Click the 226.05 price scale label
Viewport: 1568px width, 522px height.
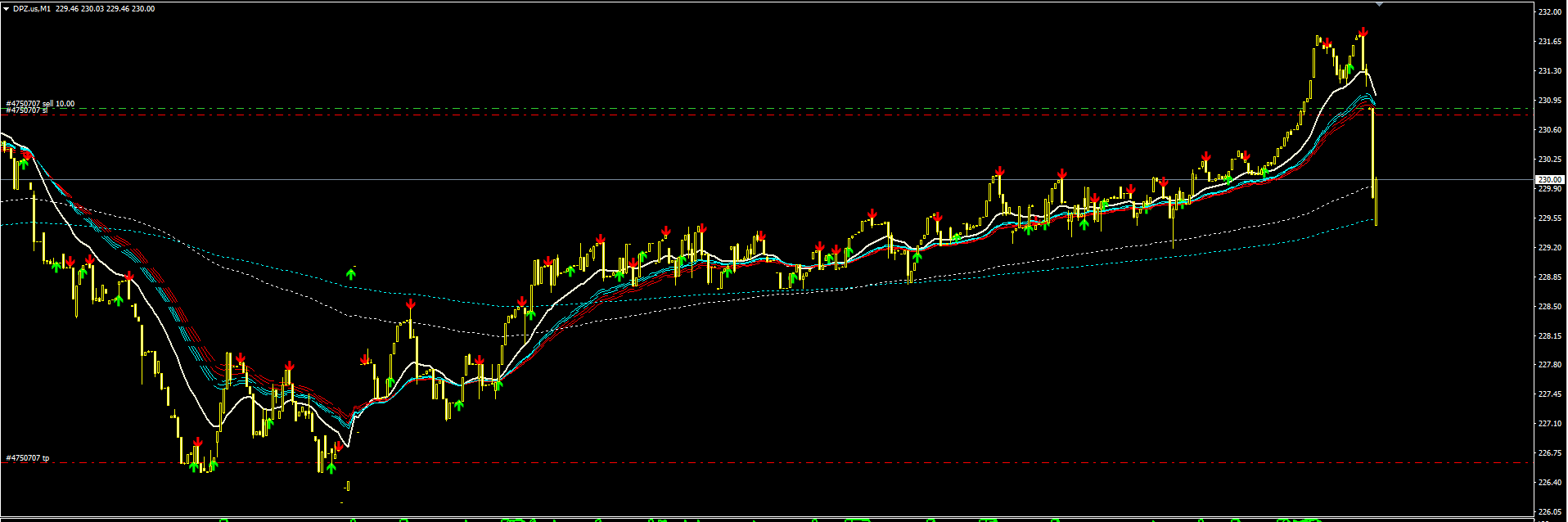click(x=1550, y=512)
